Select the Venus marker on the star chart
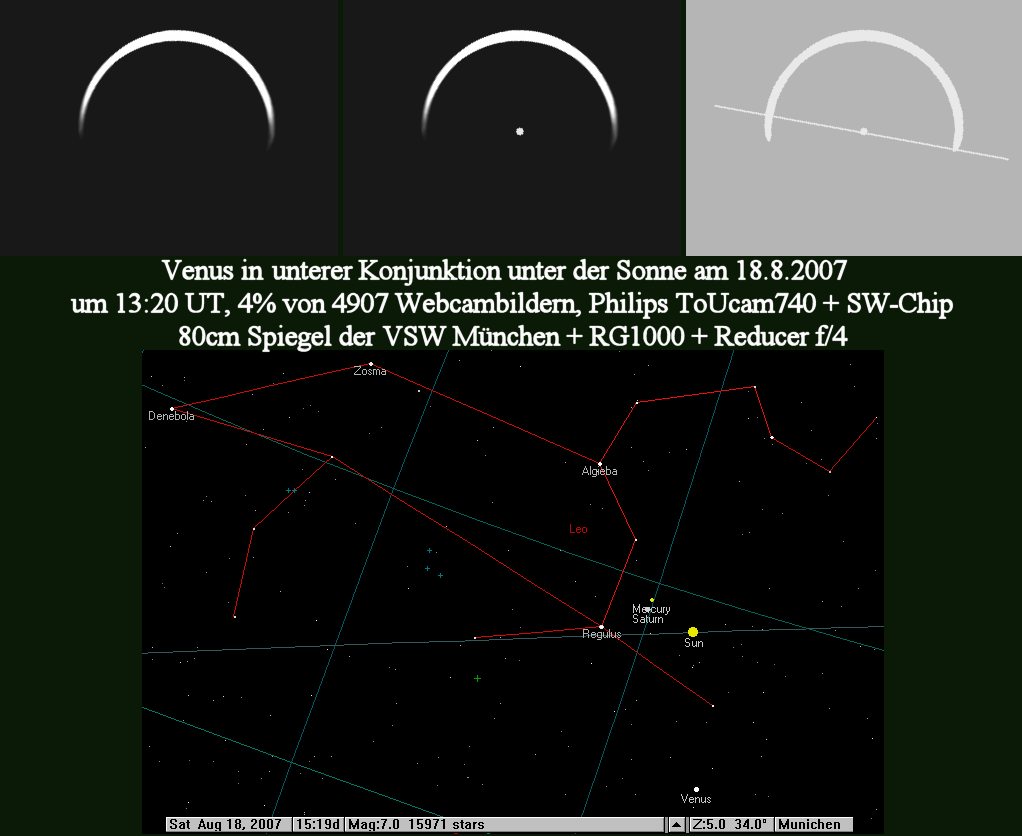Image resolution: width=1022 pixels, height=836 pixels. (x=696, y=789)
